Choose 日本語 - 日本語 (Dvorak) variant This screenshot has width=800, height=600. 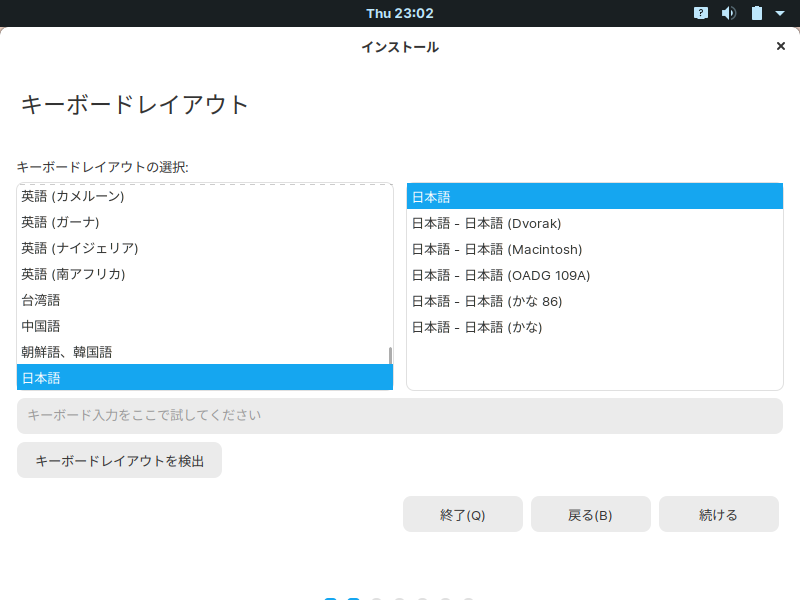click(595, 223)
